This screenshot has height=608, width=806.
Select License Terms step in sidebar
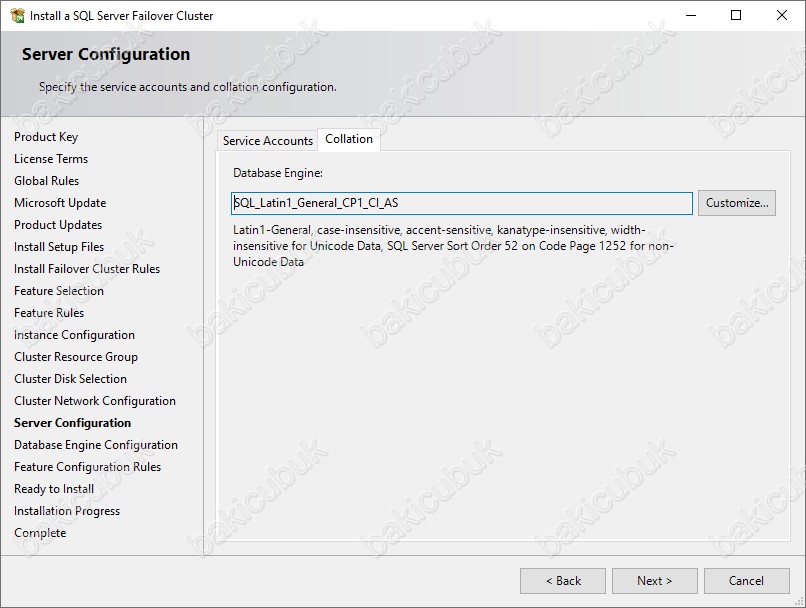pos(51,159)
